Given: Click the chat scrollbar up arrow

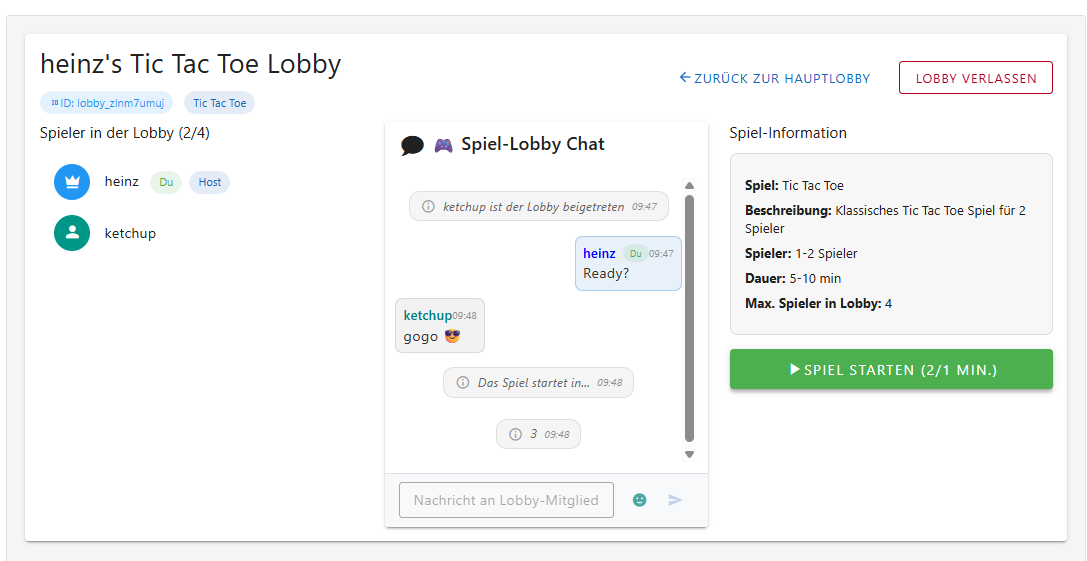Looking at the screenshot, I should tap(689, 186).
